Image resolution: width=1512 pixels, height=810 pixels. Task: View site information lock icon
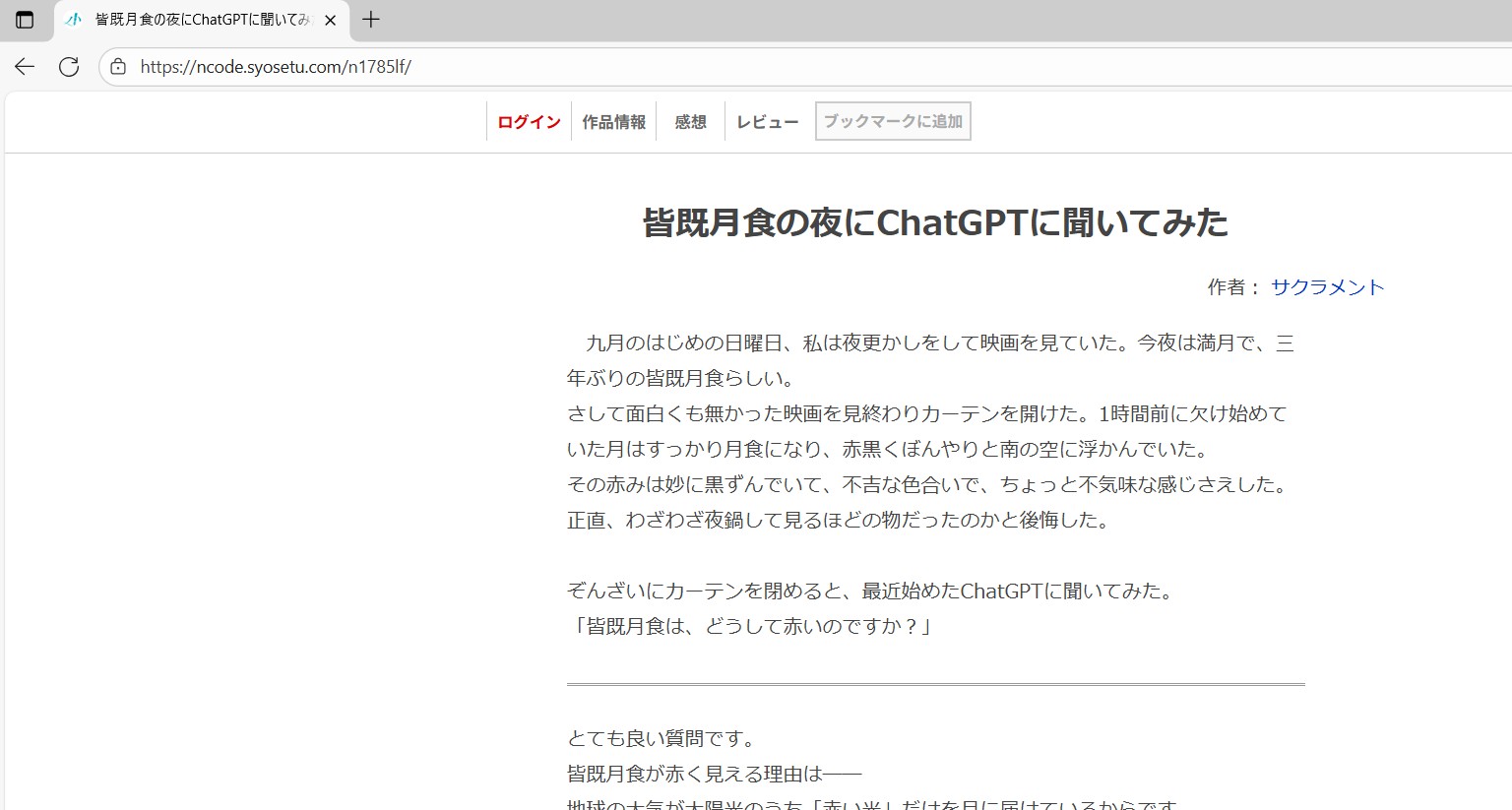[x=118, y=67]
